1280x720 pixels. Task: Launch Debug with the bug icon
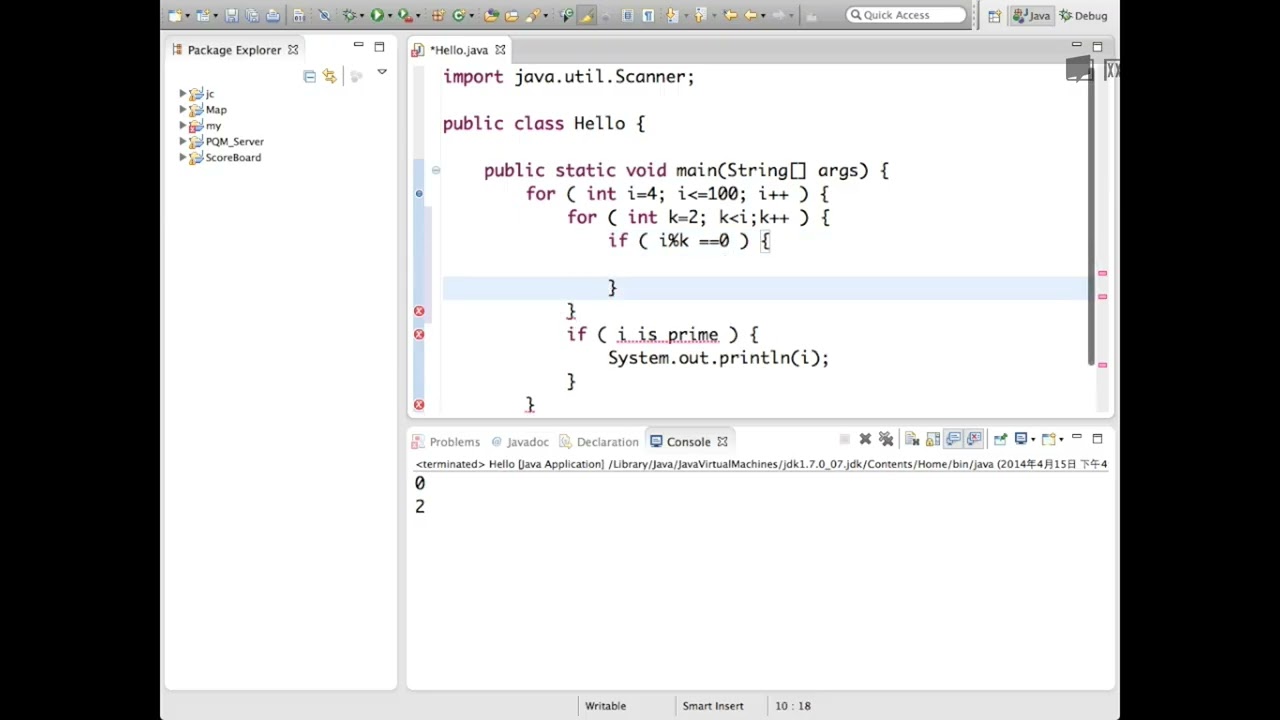[349, 15]
